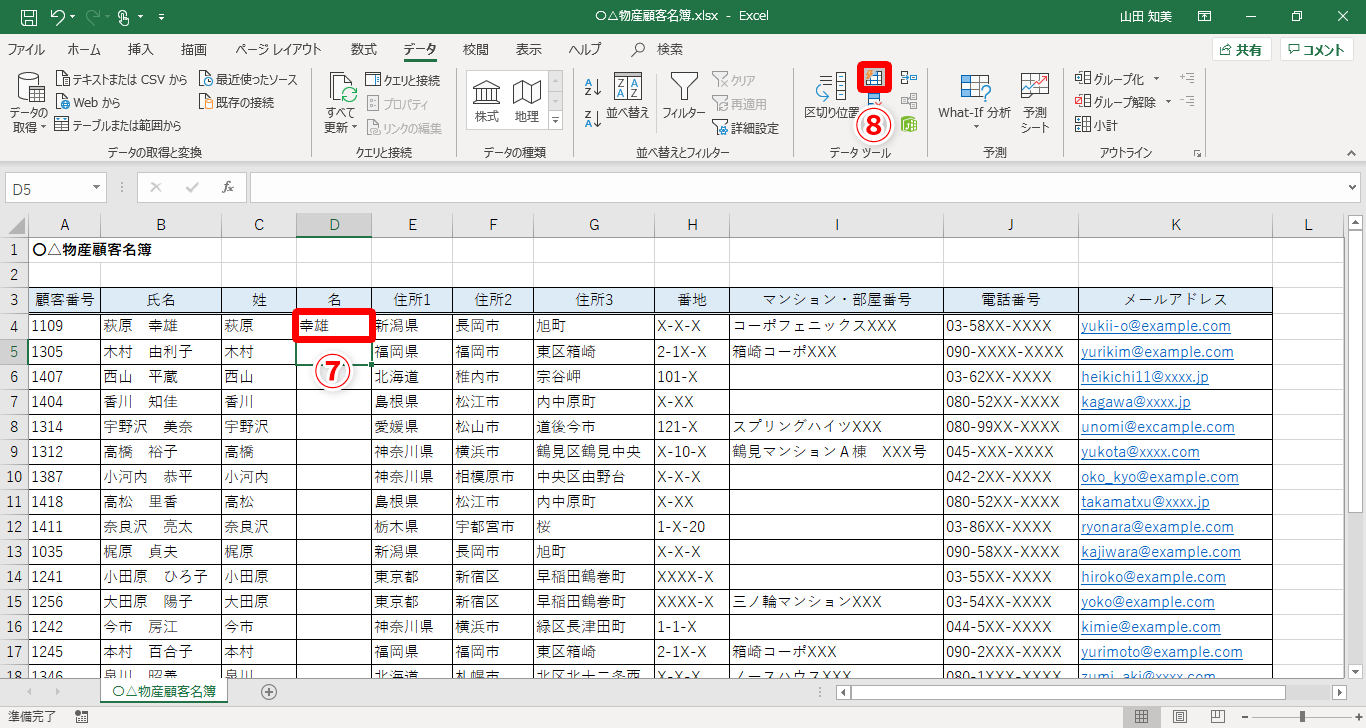
Task: Choose the 株式 data type
Action: 487,102
